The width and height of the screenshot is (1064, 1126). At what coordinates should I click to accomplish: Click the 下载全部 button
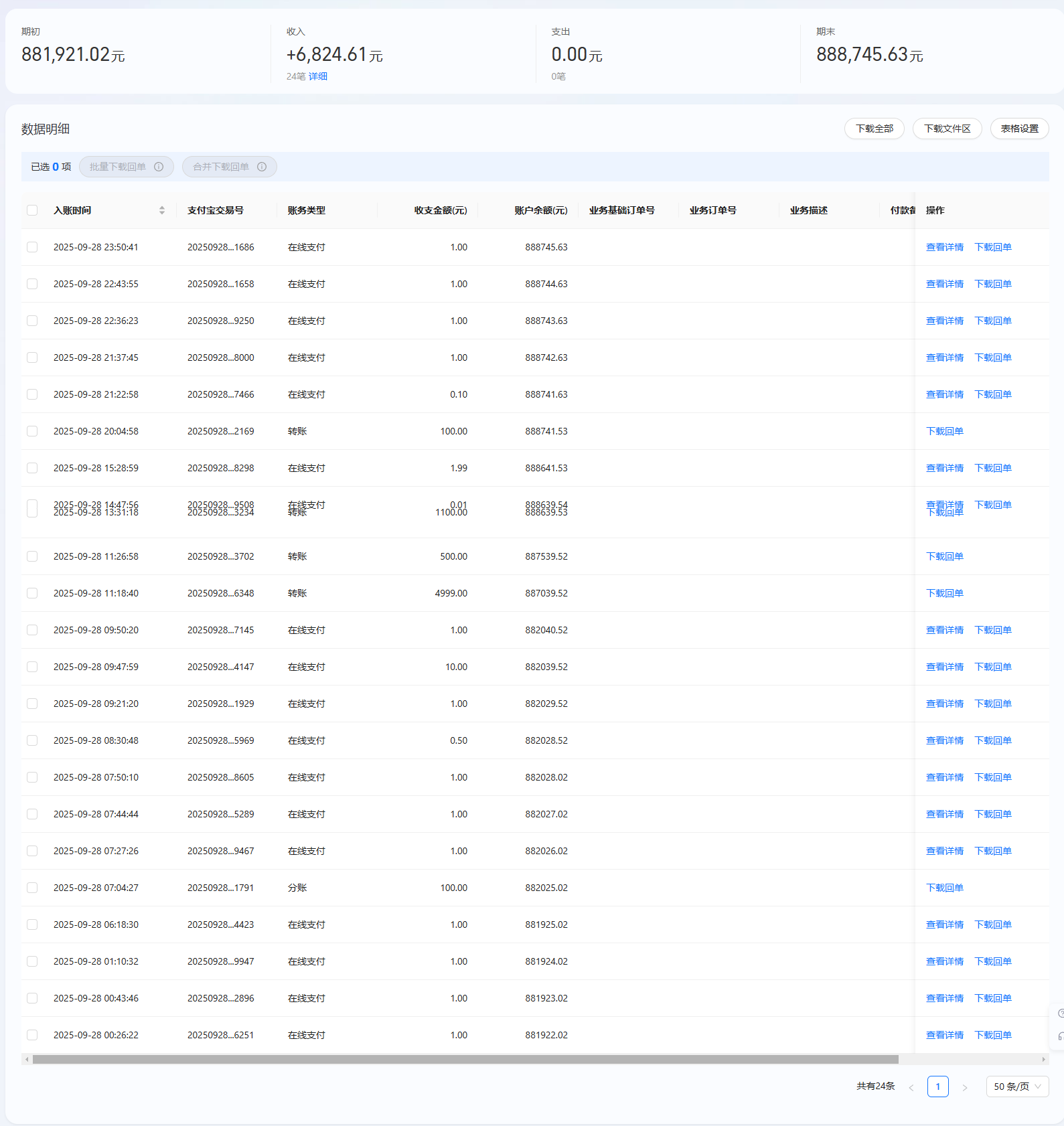(874, 129)
